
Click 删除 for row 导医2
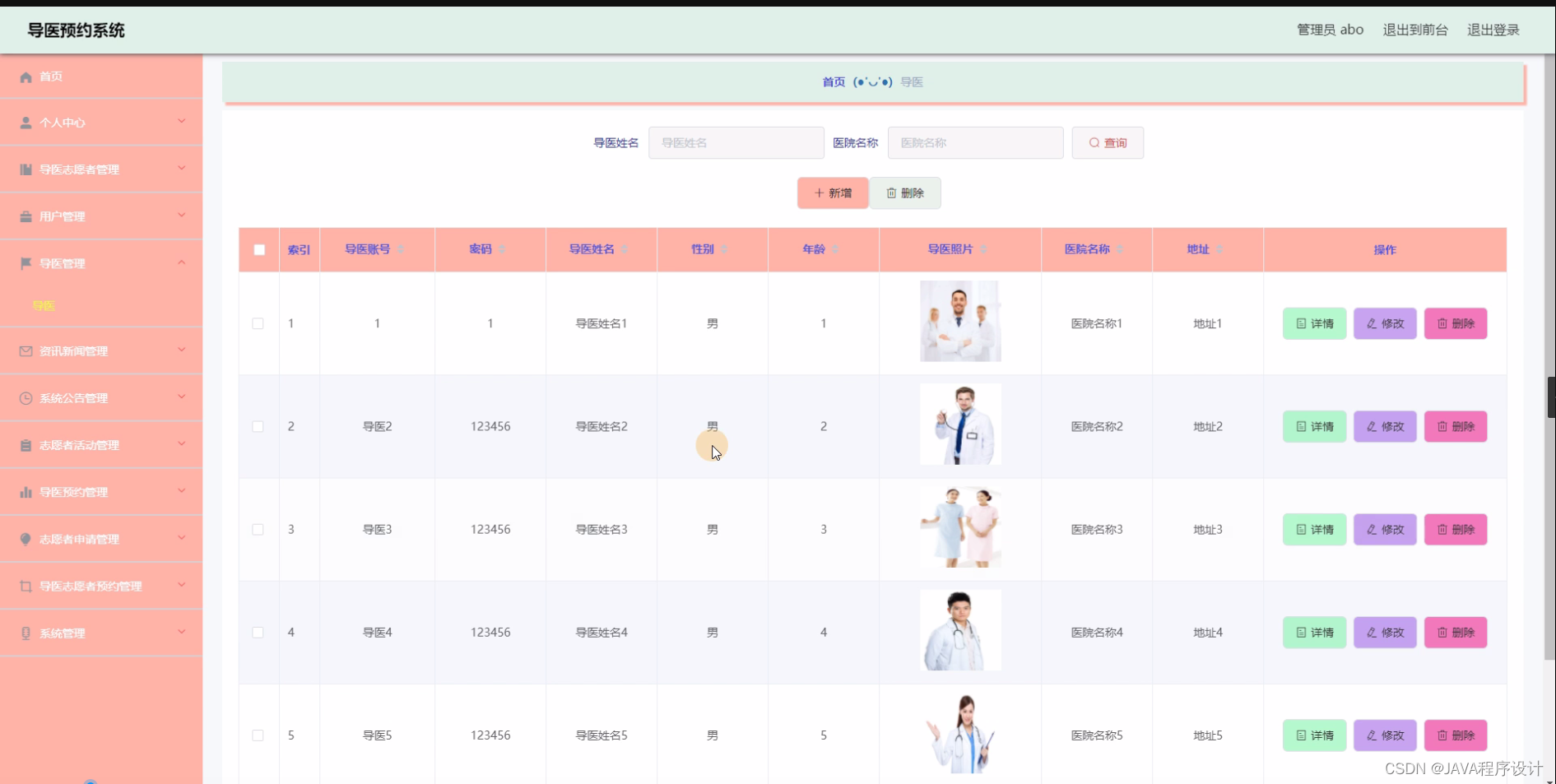click(1456, 426)
